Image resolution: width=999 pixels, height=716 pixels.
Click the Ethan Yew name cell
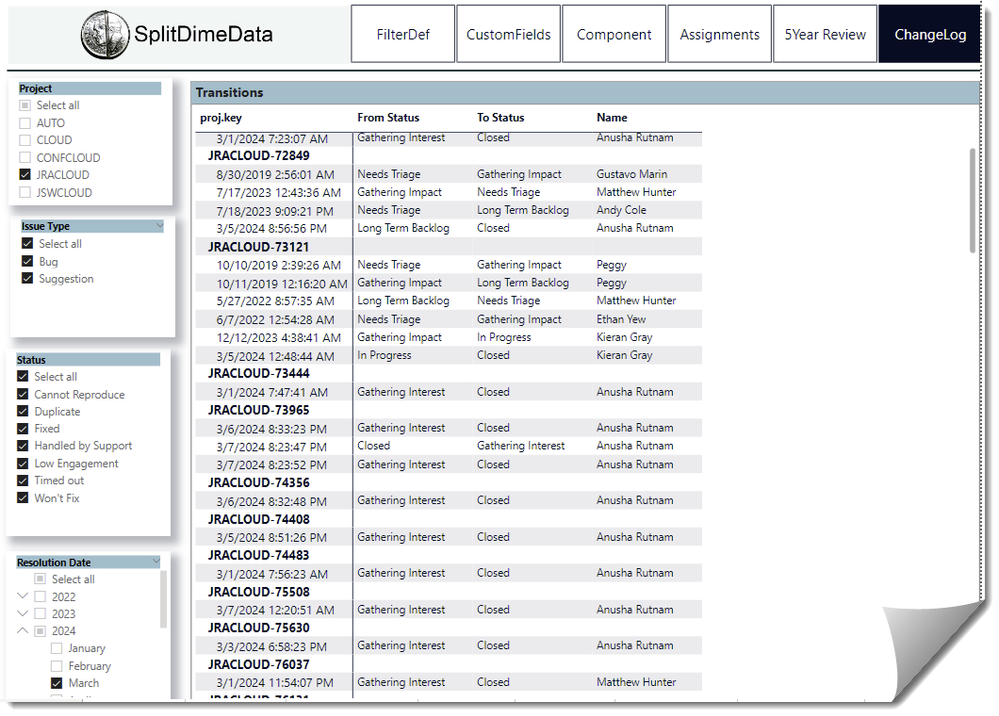(x=621, y=319)
